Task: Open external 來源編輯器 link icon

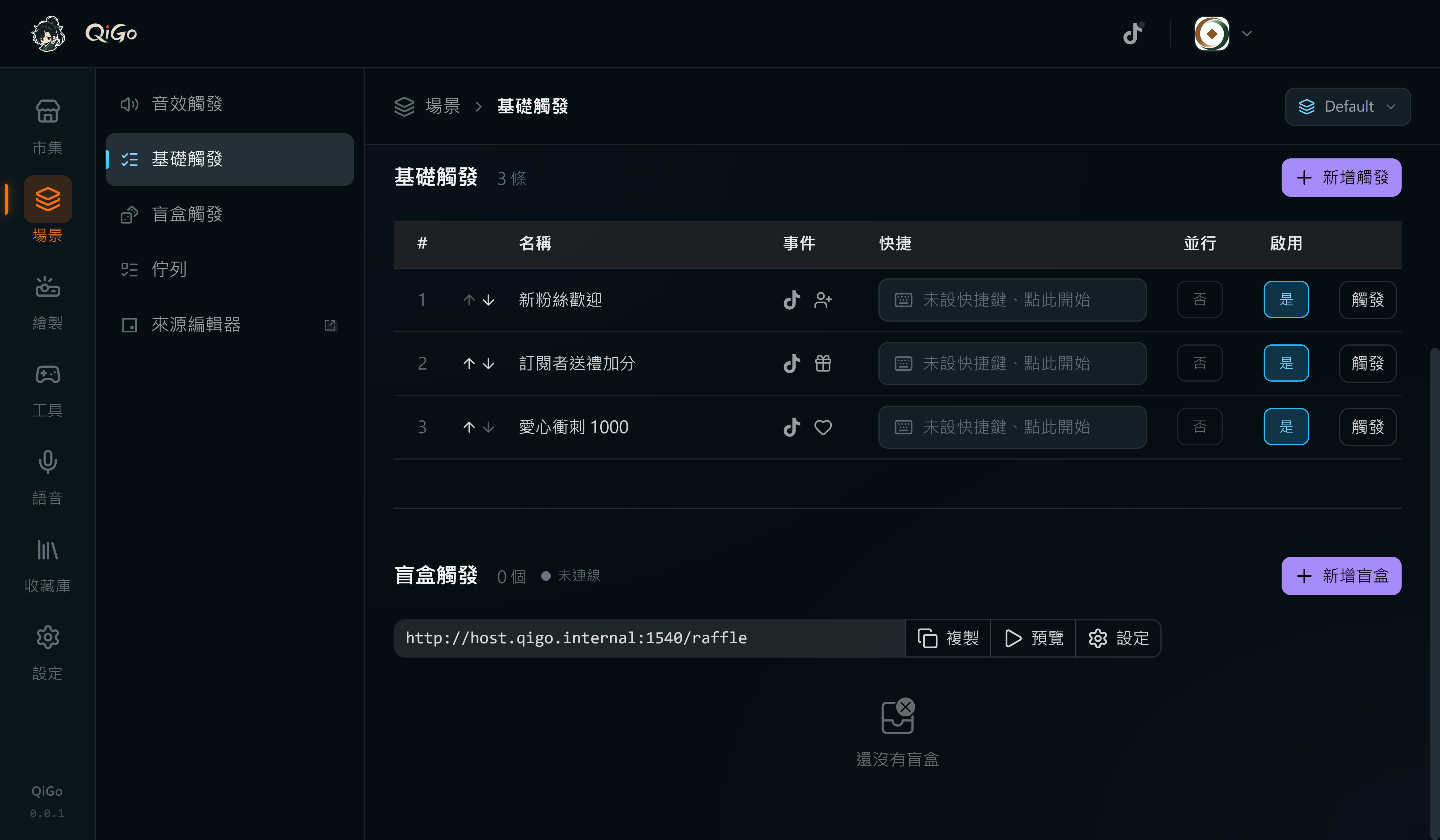Action: 330,325
